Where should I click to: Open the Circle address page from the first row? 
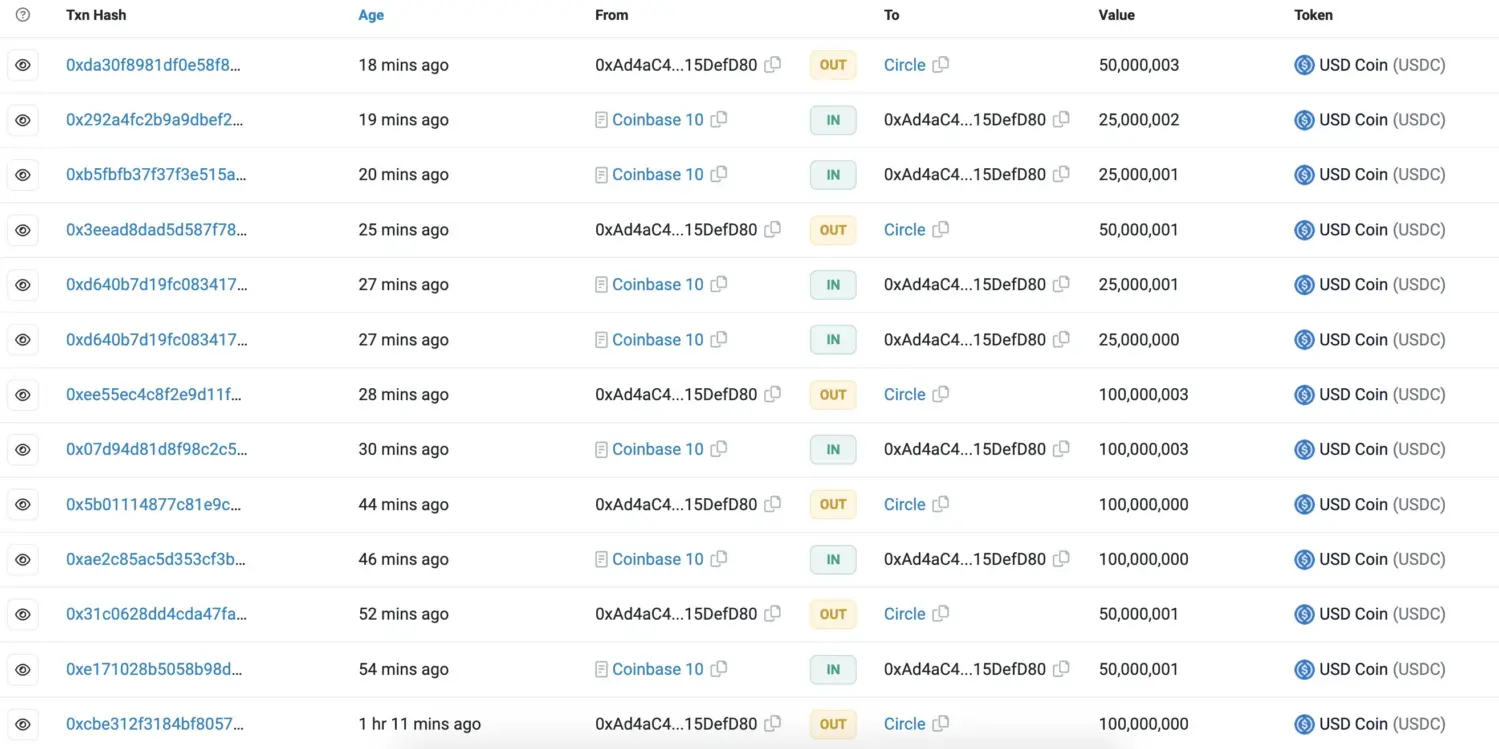coord(903,64)
